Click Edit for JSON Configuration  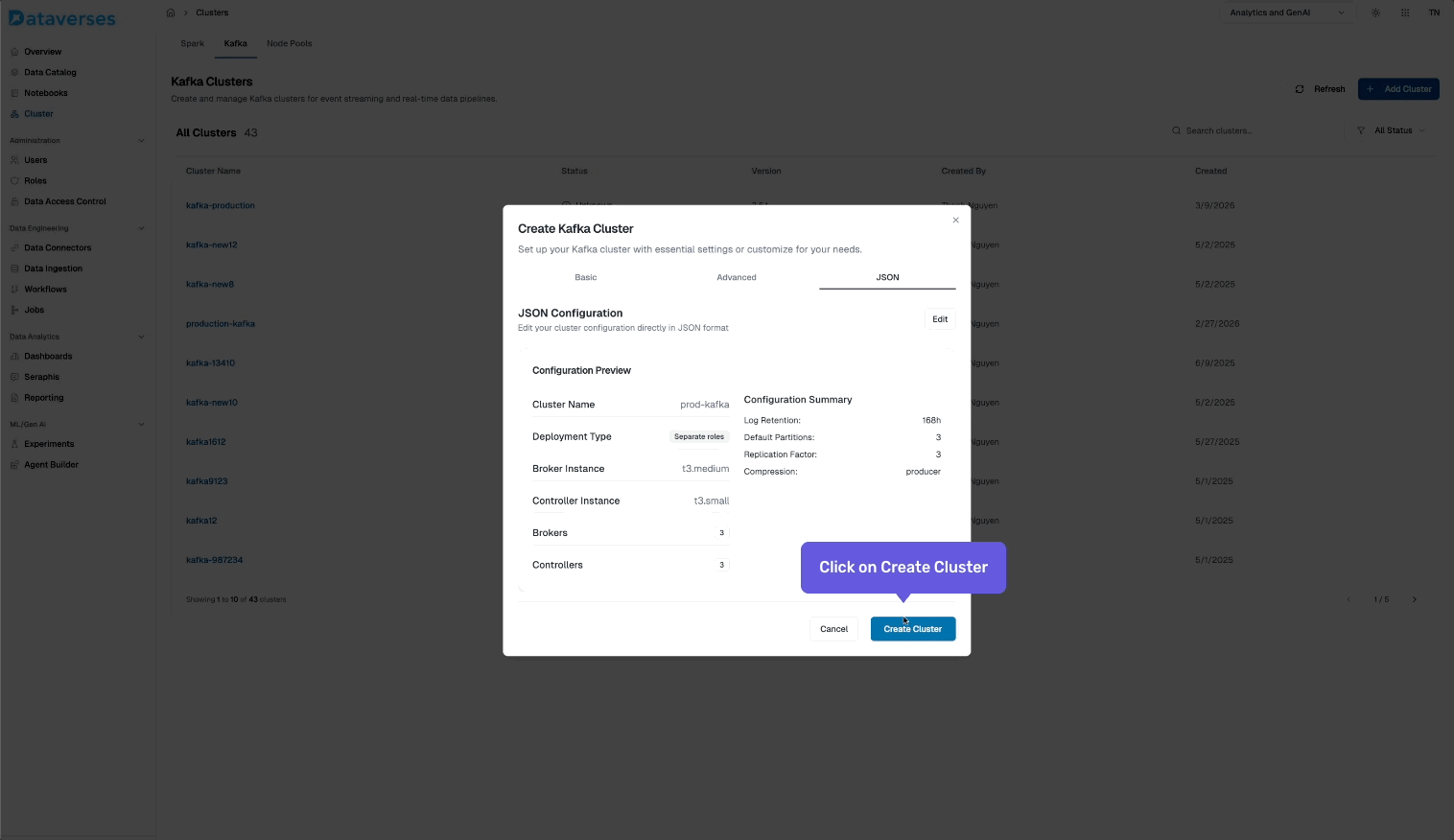click(x=940, y=319)
